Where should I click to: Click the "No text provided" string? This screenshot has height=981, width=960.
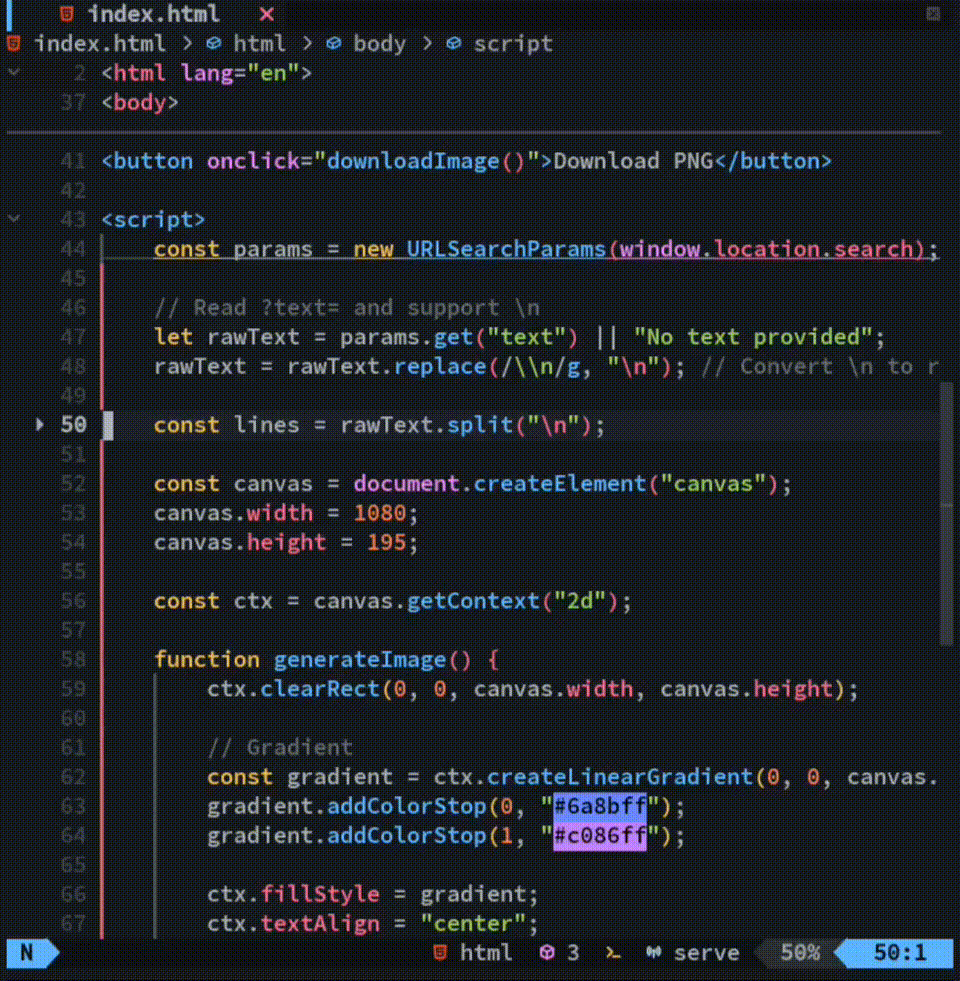point(753,337)
